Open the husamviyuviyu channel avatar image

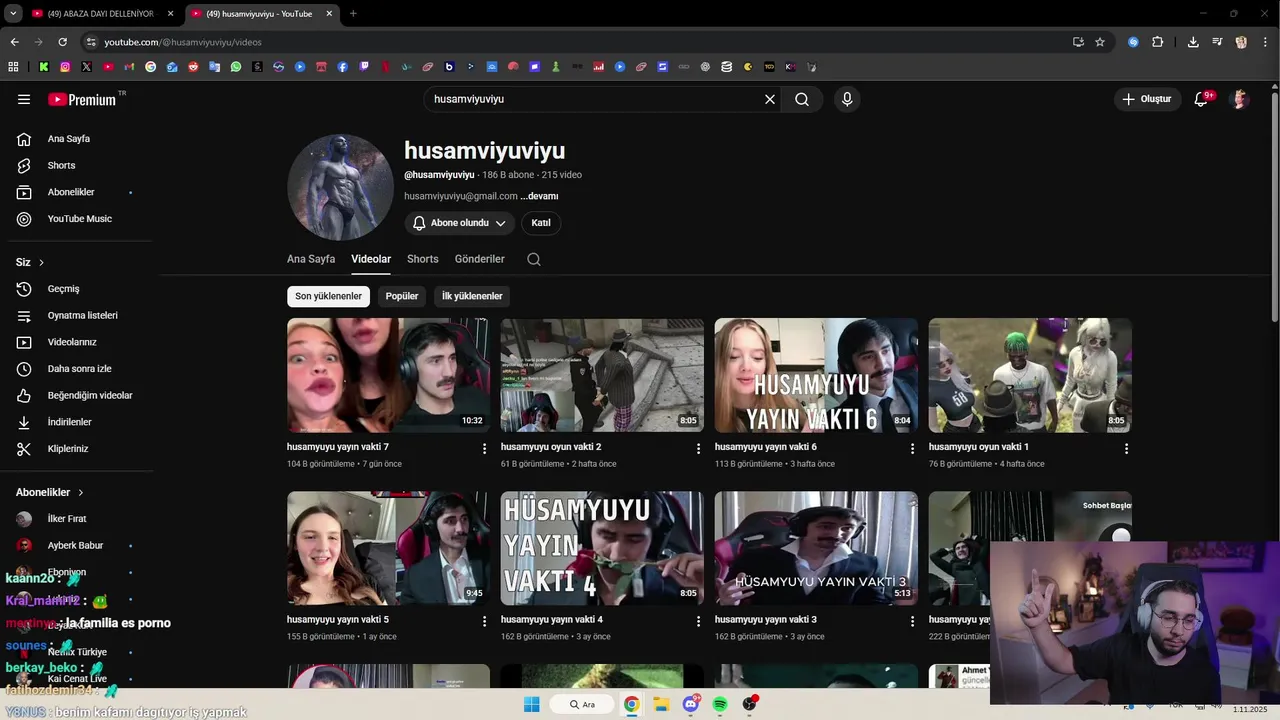click(x=340, y=187)
